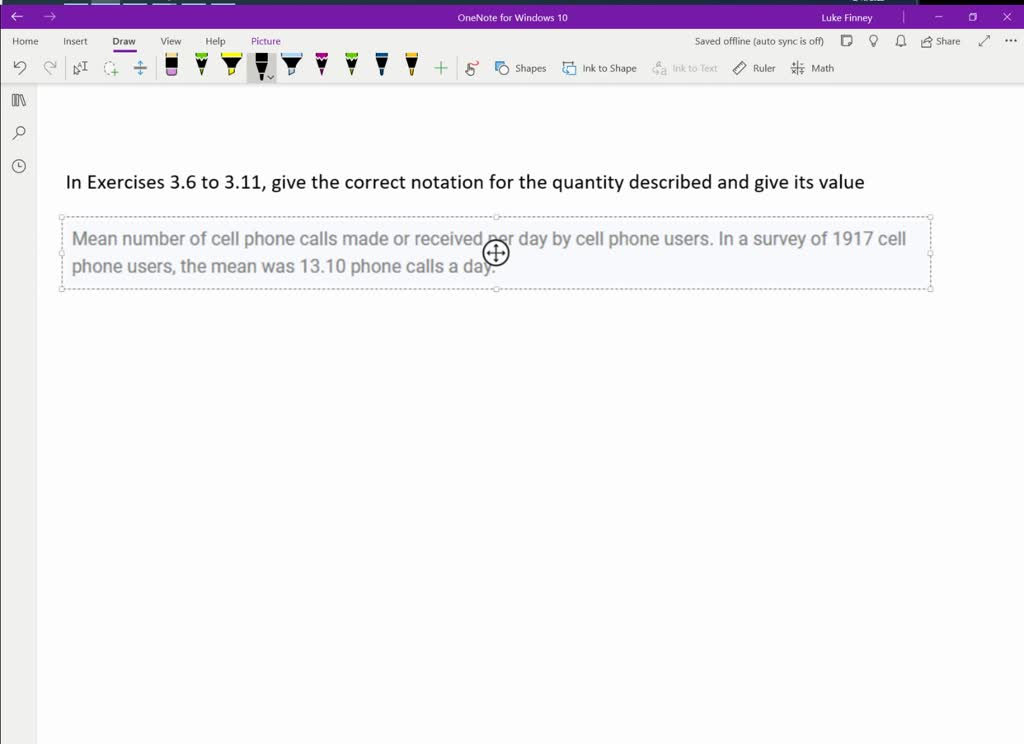
Task: Click 'Saved offline (auto sync is off)' status
Action: point(757,41)
